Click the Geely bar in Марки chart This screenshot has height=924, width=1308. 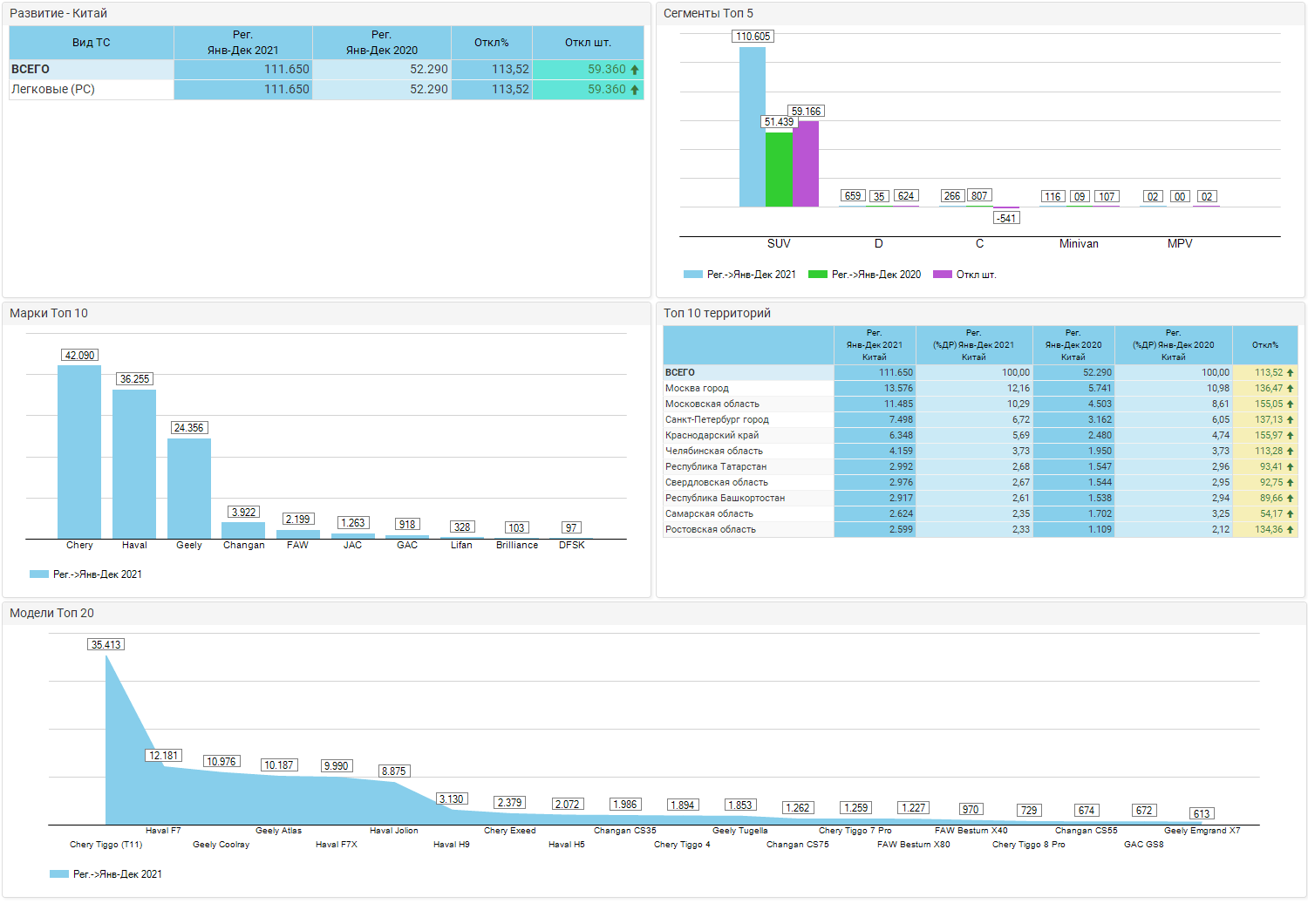189,489
